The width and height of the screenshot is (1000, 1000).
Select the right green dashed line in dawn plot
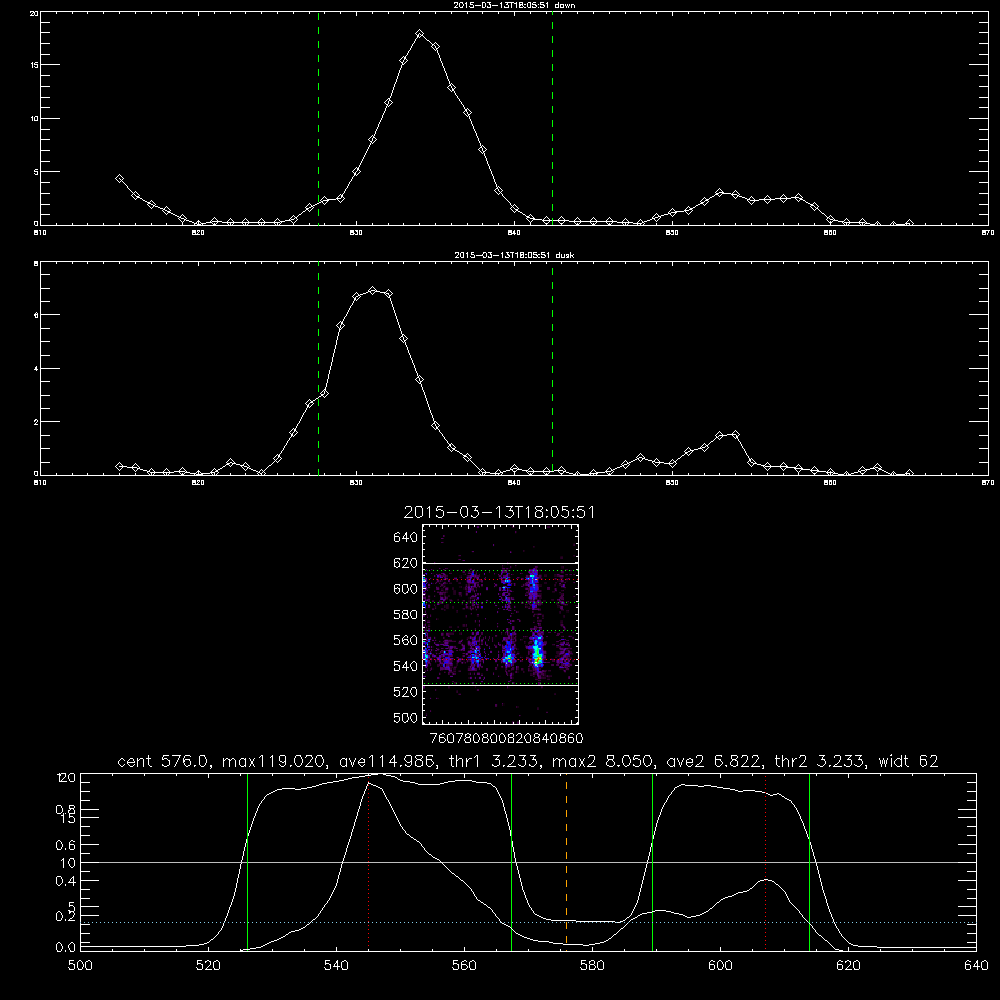click(x=552, y=118)
